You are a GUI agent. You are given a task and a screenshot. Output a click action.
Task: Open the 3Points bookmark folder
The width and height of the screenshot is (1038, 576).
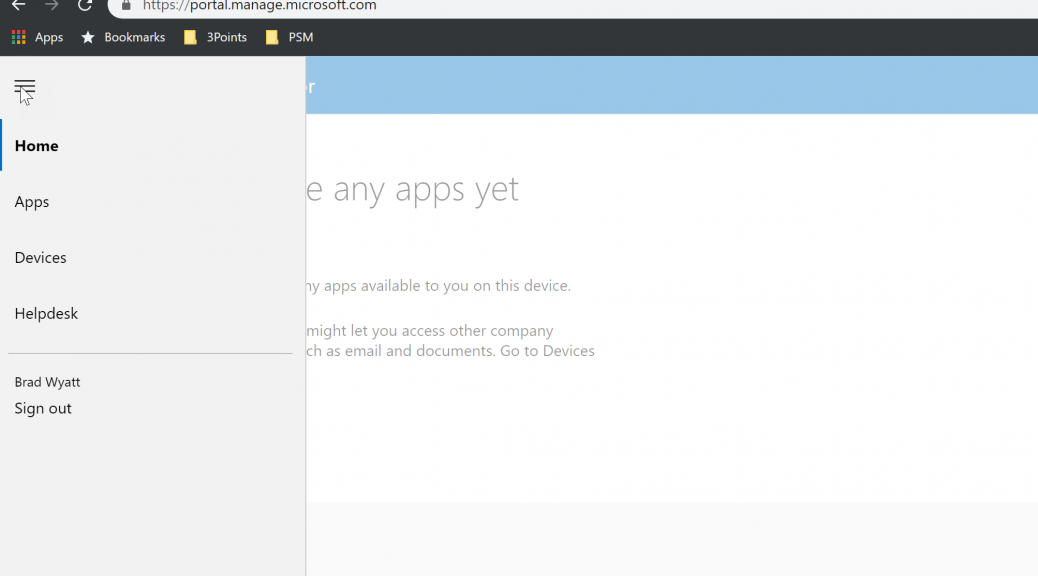click(215, 37)
